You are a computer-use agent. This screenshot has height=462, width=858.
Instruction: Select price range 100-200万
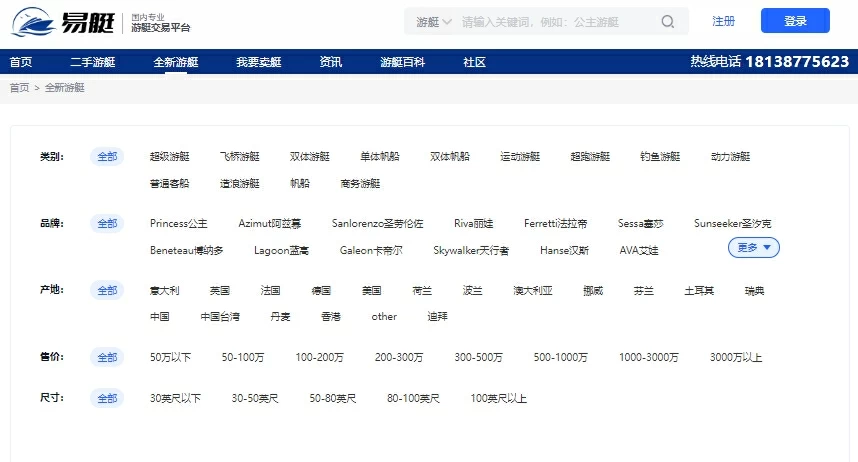click(320, 357)
